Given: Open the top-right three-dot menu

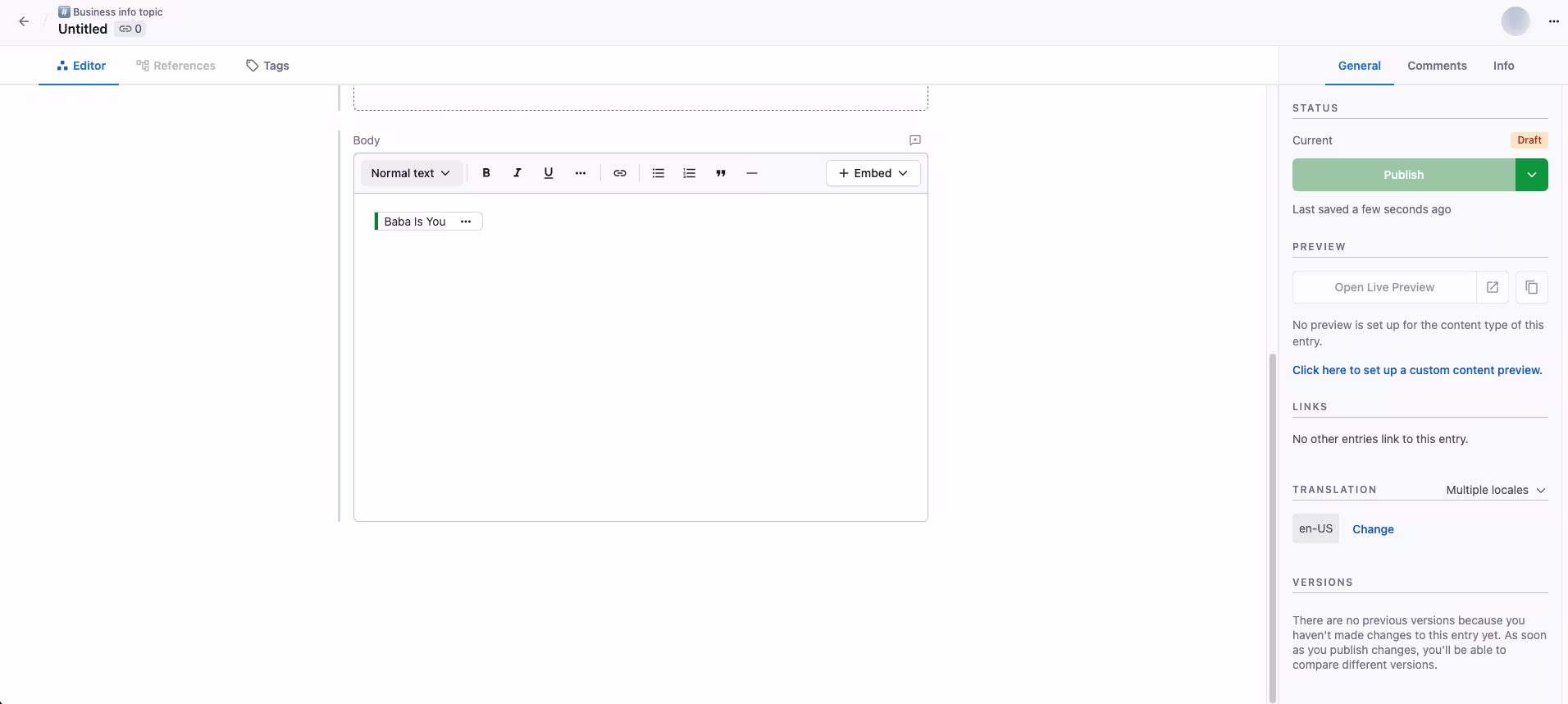Looking at the screenshot, I should [x=1554, y=22].
